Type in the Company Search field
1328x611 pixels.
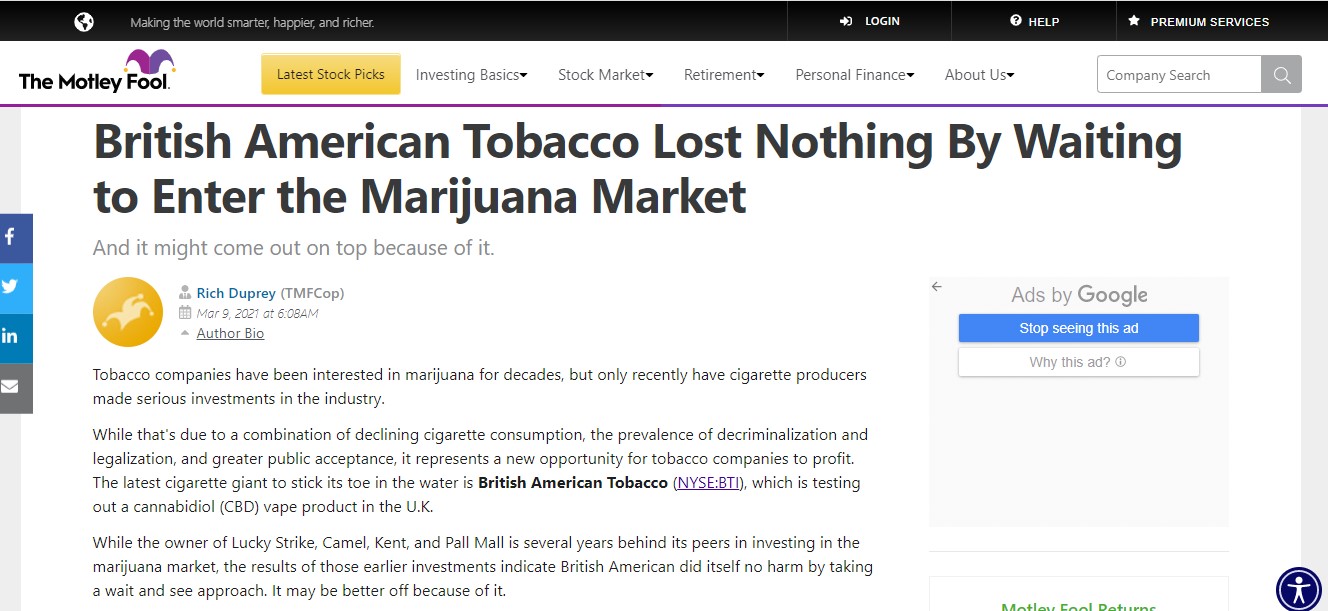[x=1178, y=75]
